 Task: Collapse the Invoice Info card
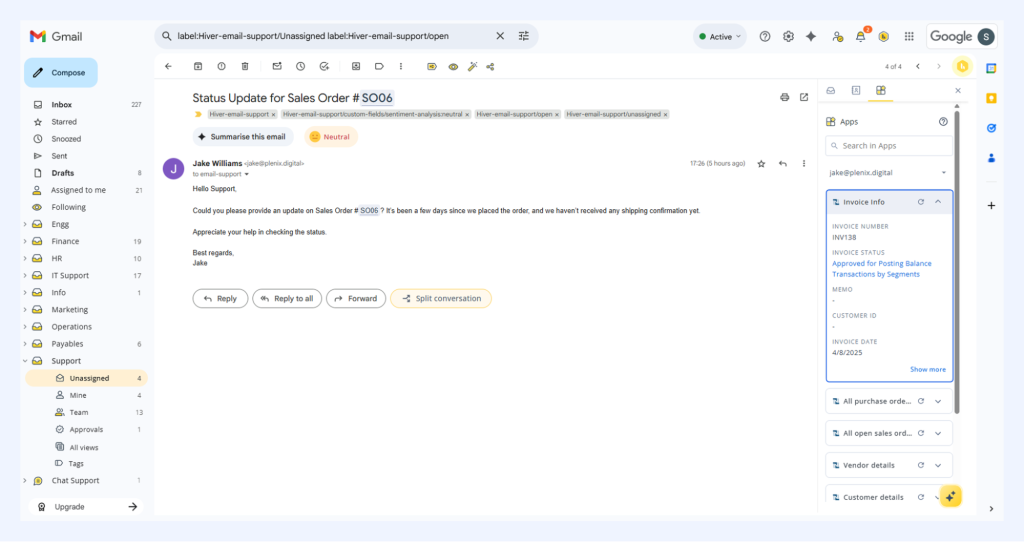coord(938,202)
